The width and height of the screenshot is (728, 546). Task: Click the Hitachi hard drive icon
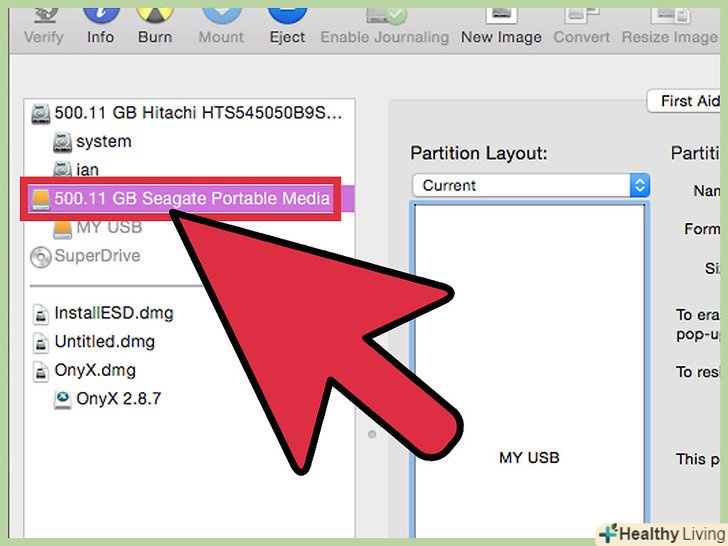[40, 114]
